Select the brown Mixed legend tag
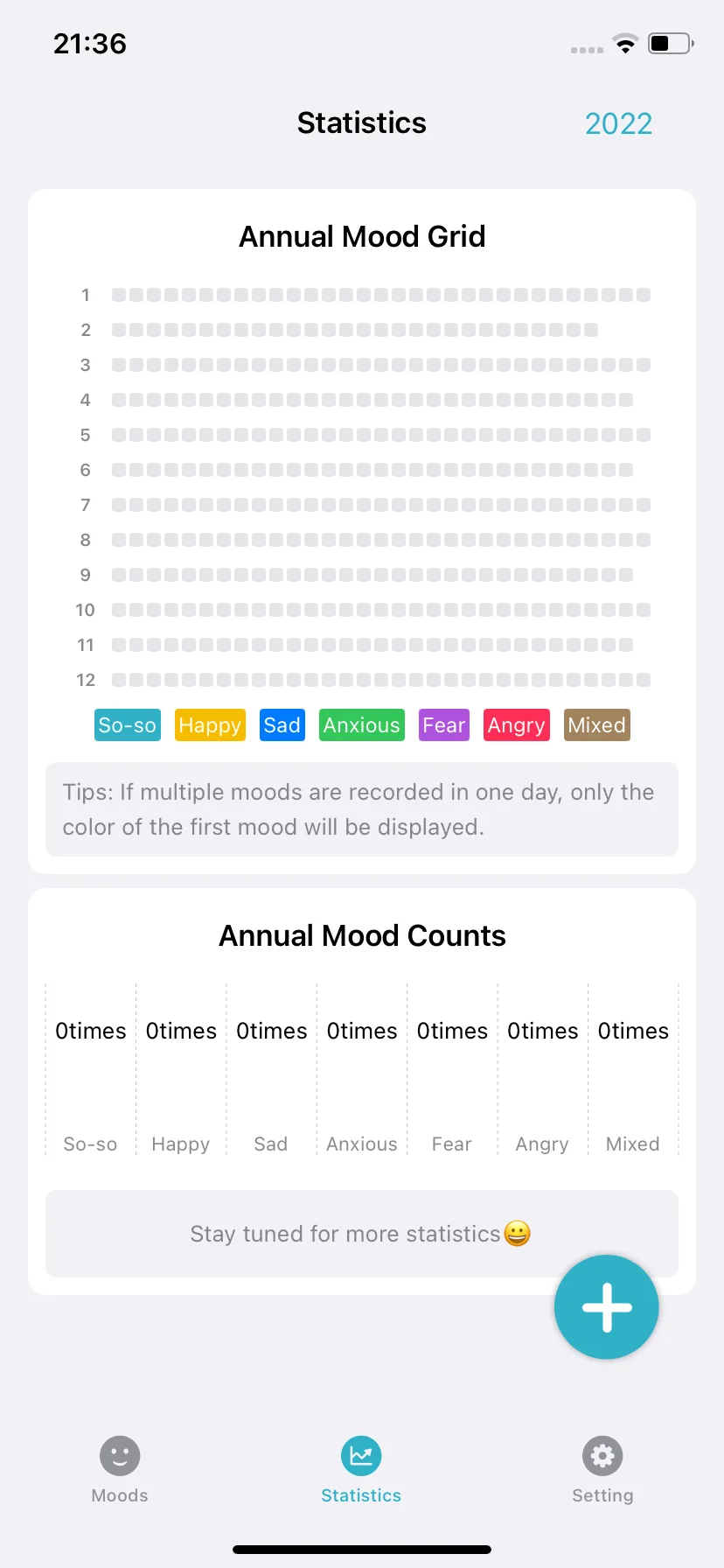Screen dimensions: 724x1568 597,725
